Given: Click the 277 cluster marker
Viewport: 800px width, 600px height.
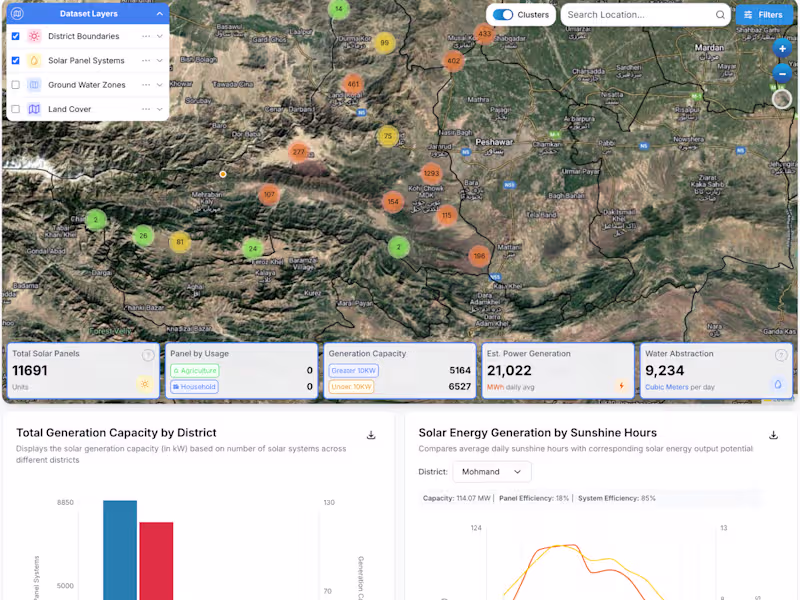Looking at the screenshot, I should (298, 152).
